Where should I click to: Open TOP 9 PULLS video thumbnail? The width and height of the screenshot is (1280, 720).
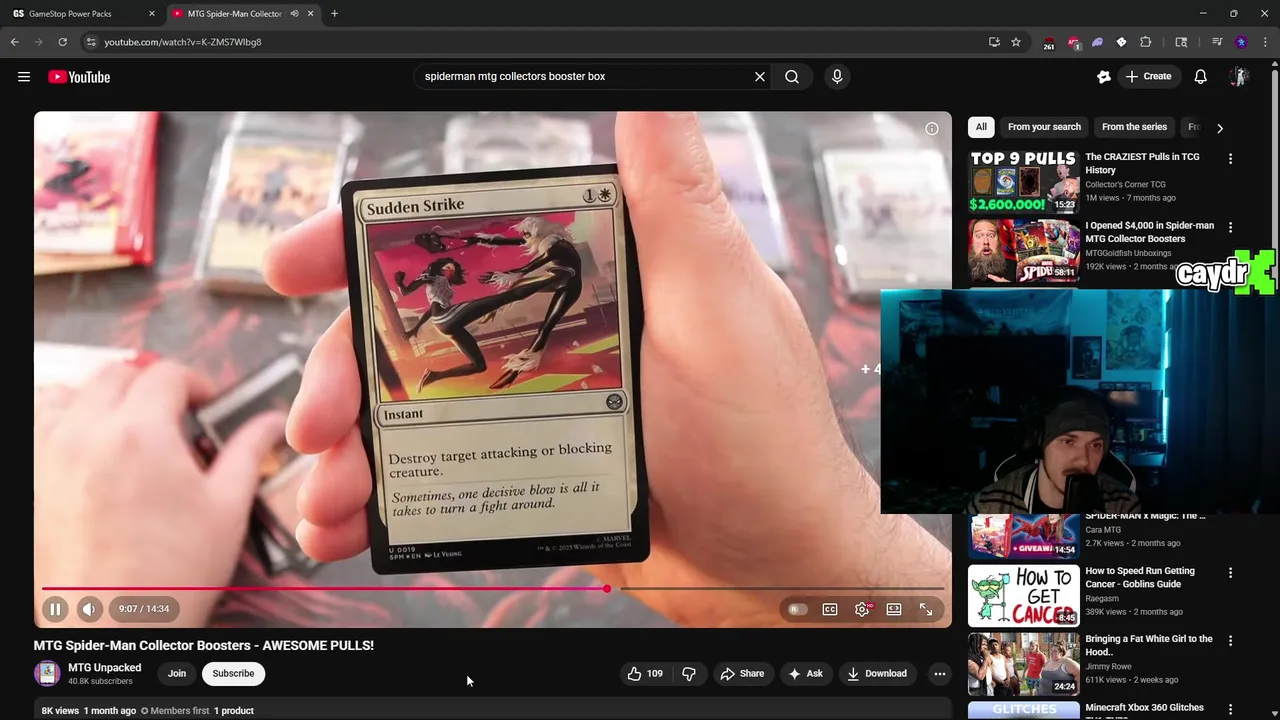(x=1023, y=181)
